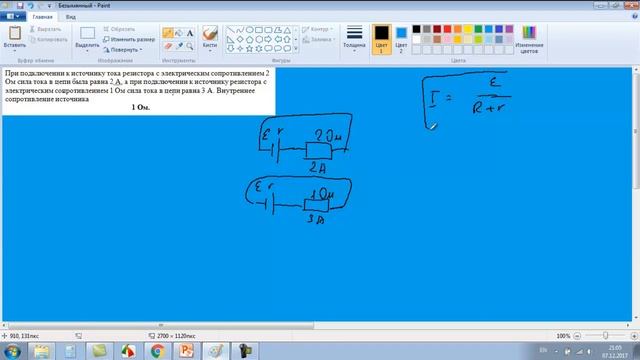This screenshot has height=360, width=640.
Task: Open Chrome from the taskbar
Action: click(157, 351)
